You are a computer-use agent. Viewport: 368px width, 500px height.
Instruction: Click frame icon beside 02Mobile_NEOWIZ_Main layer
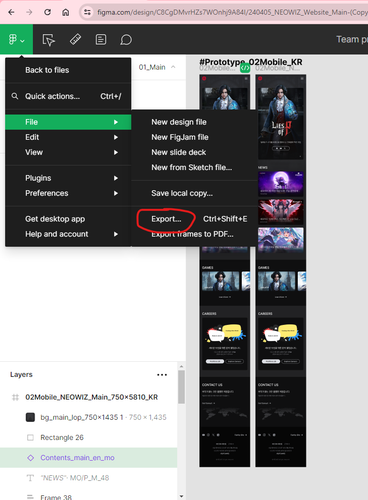click(x=15, y=397)
